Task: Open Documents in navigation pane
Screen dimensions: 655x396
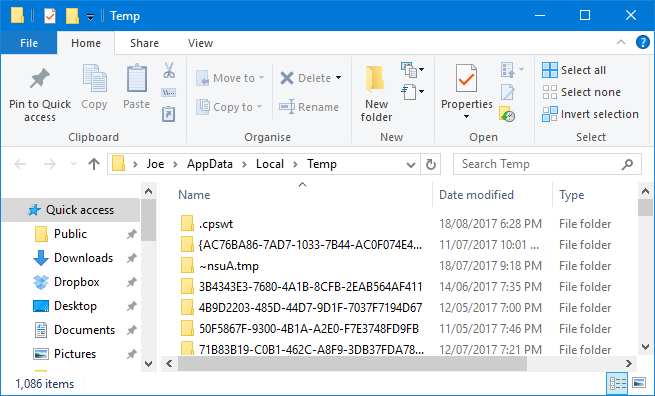Action: click(74, 330)
